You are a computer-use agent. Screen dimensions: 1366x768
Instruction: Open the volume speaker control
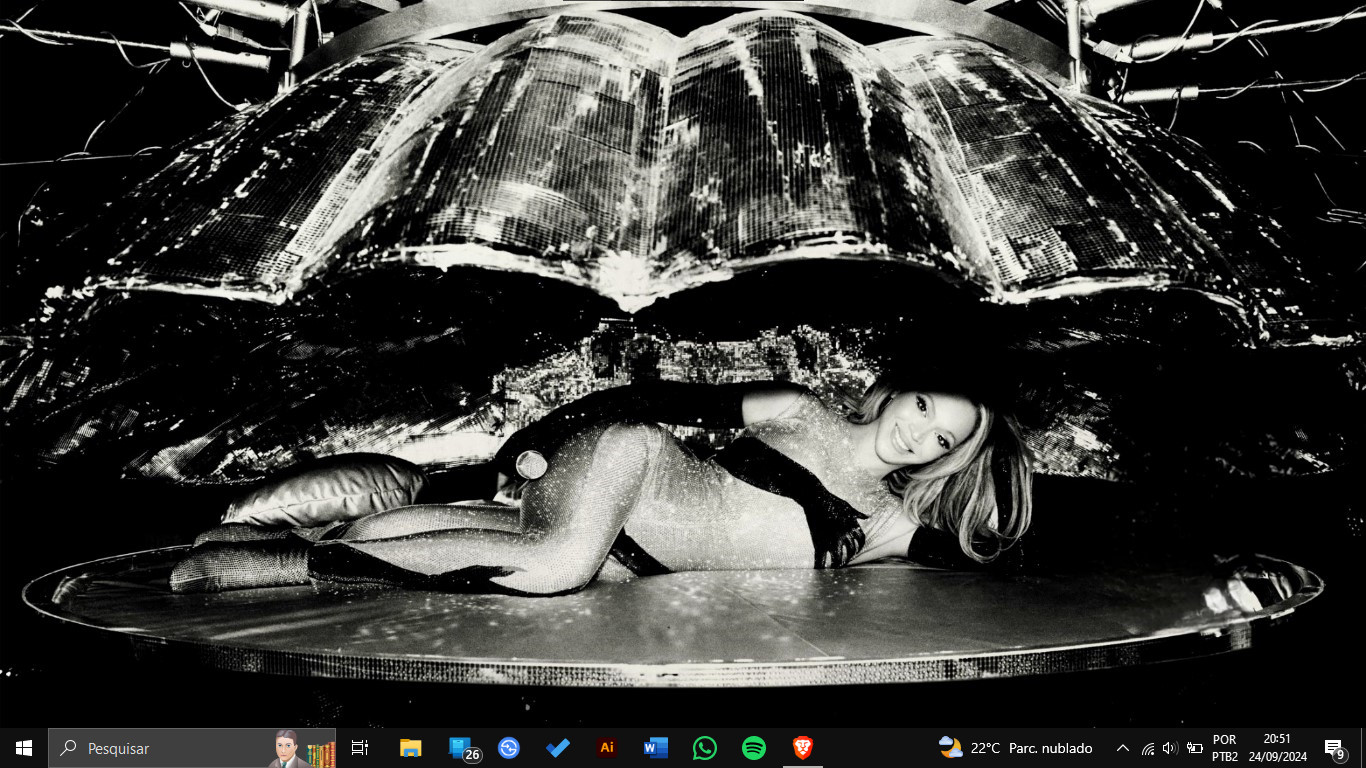[x=1170, y=748]
